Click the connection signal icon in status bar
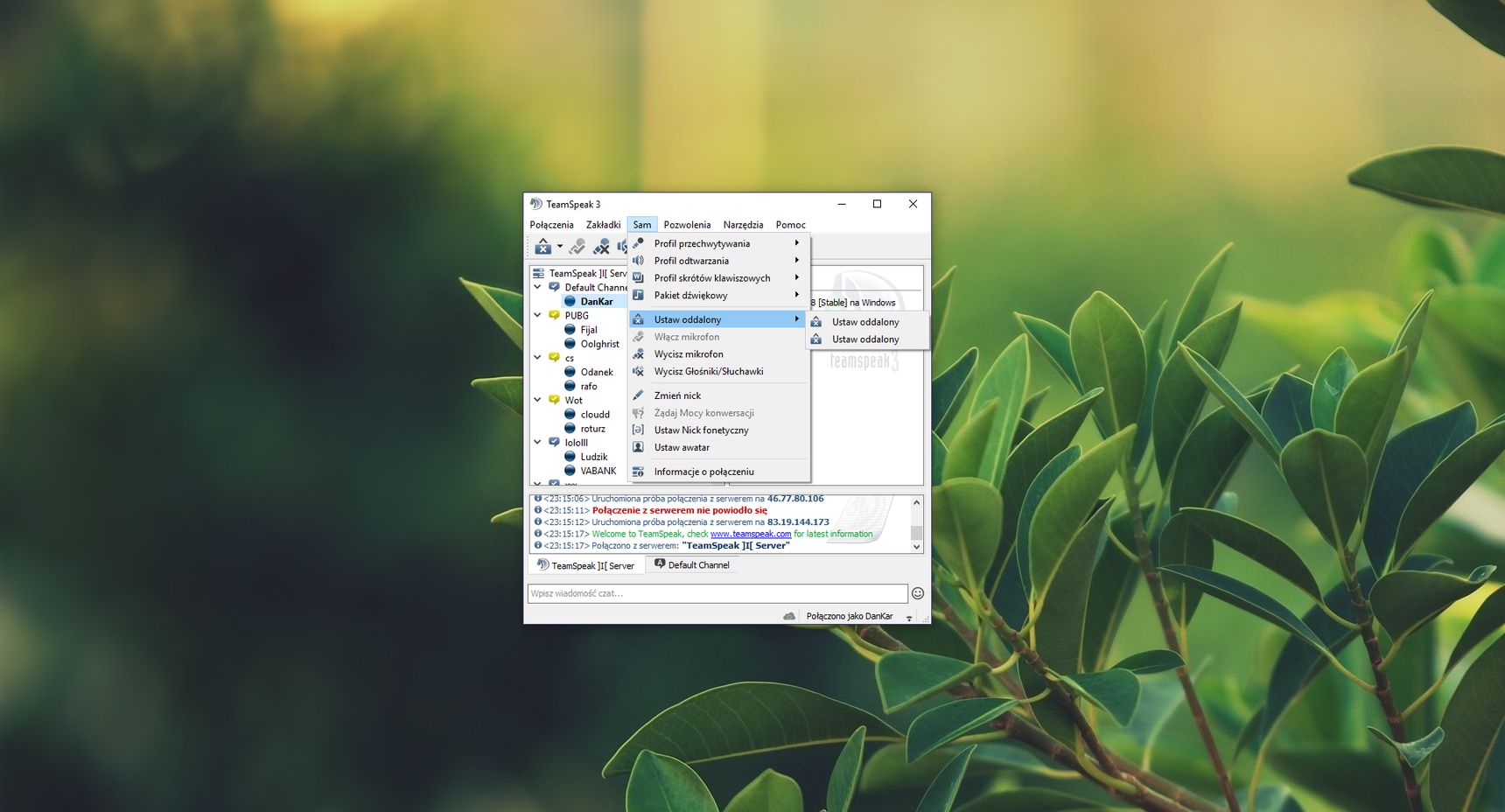 [x=909, y=617]
